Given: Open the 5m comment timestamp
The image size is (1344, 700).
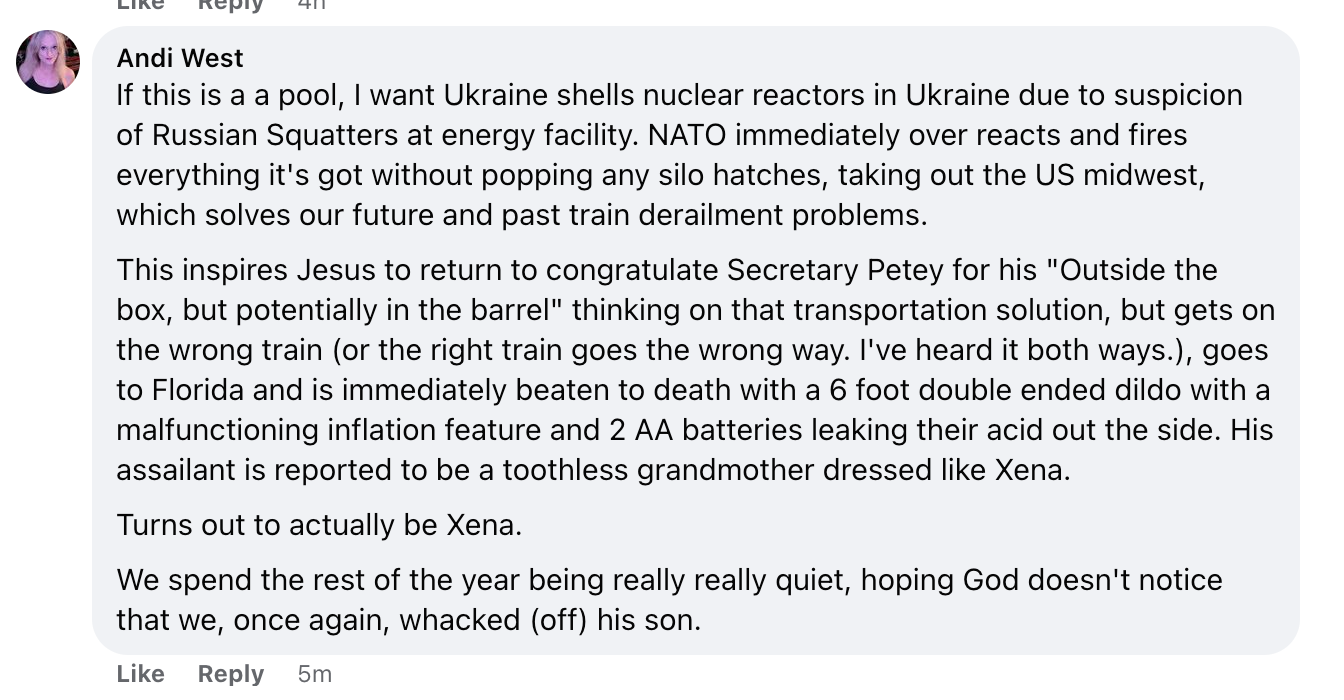Looking at the screenshot, I should 314,674.
